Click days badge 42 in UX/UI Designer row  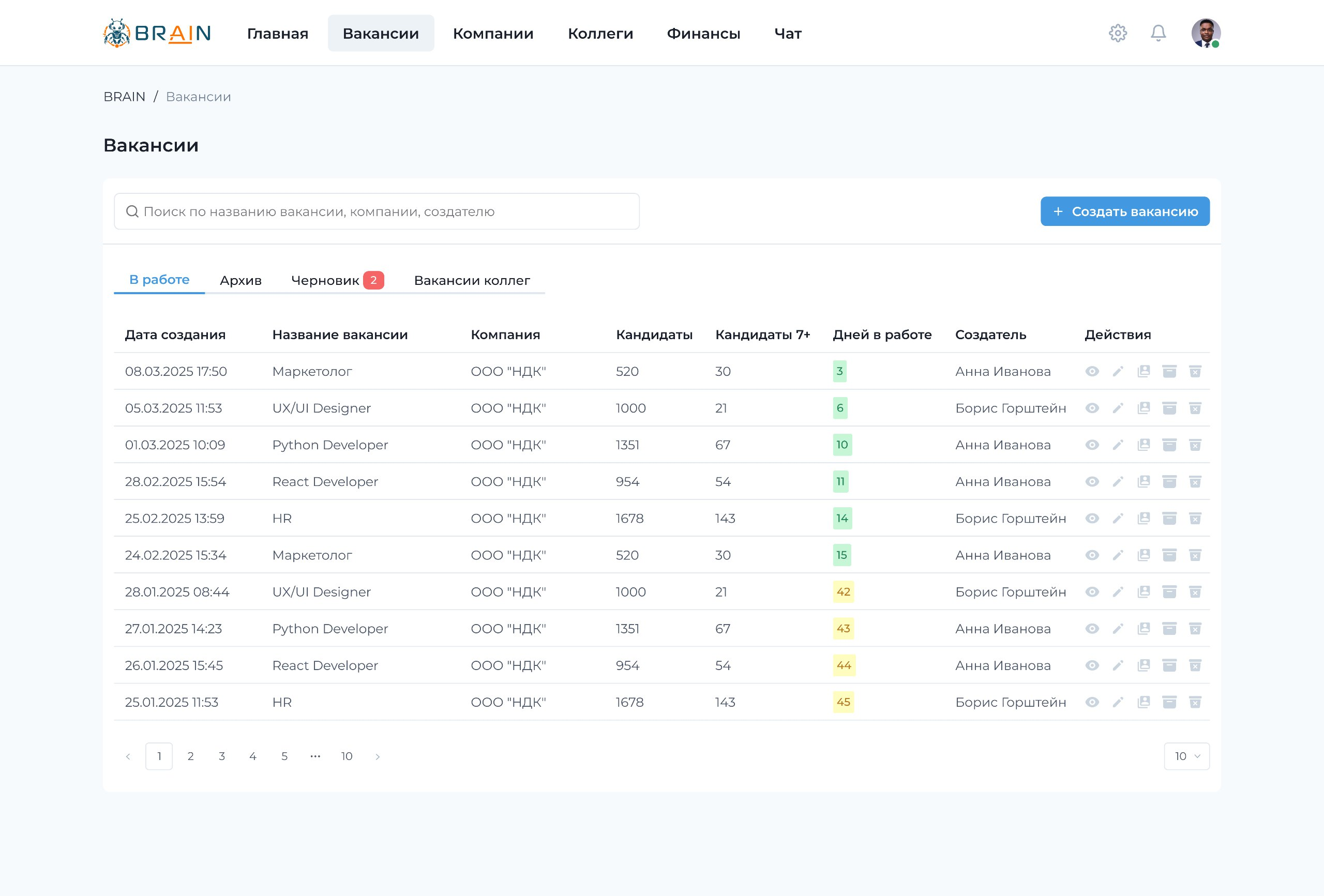click(843, 592)
